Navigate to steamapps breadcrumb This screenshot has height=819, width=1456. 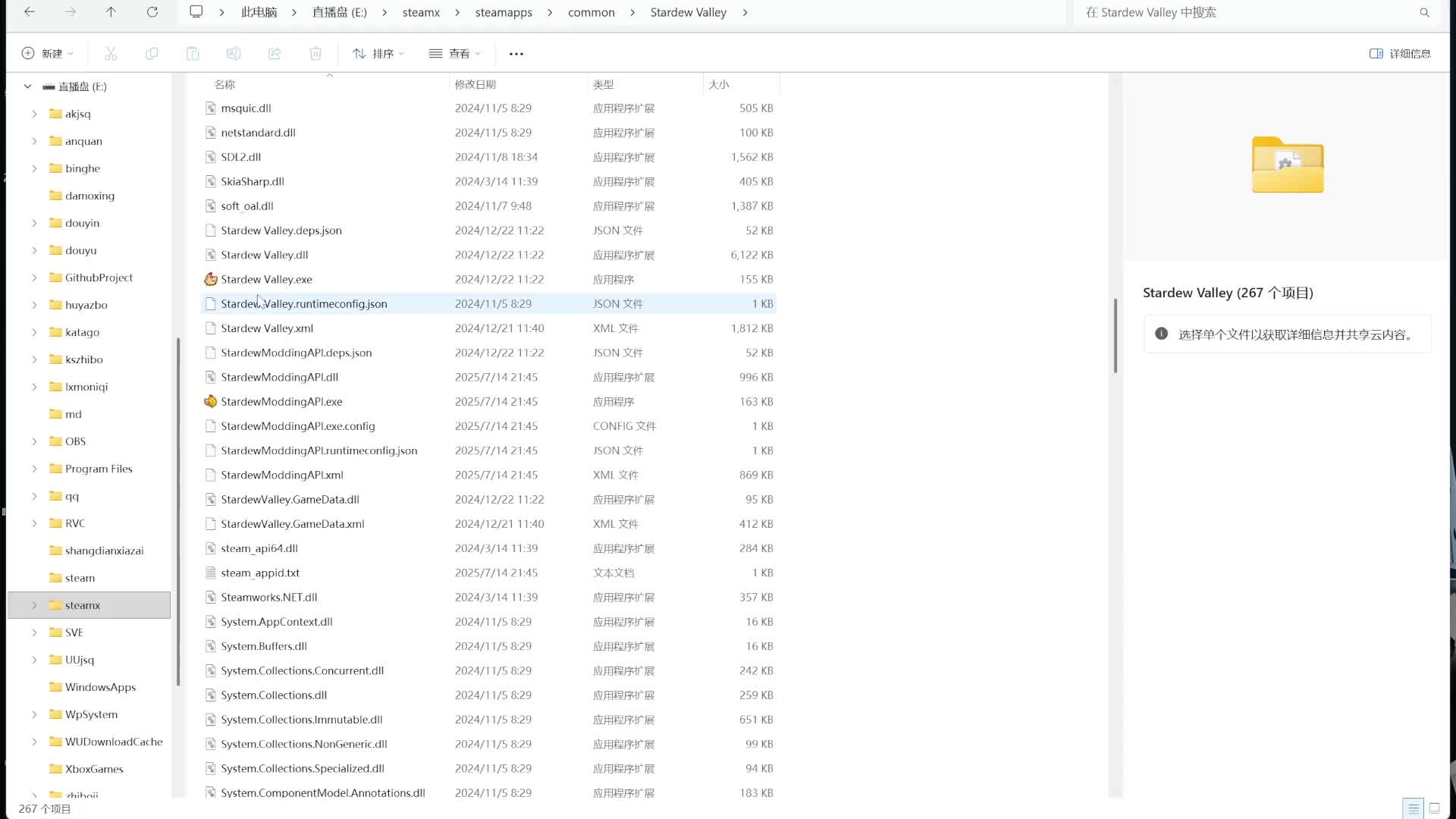click(504, 12)
